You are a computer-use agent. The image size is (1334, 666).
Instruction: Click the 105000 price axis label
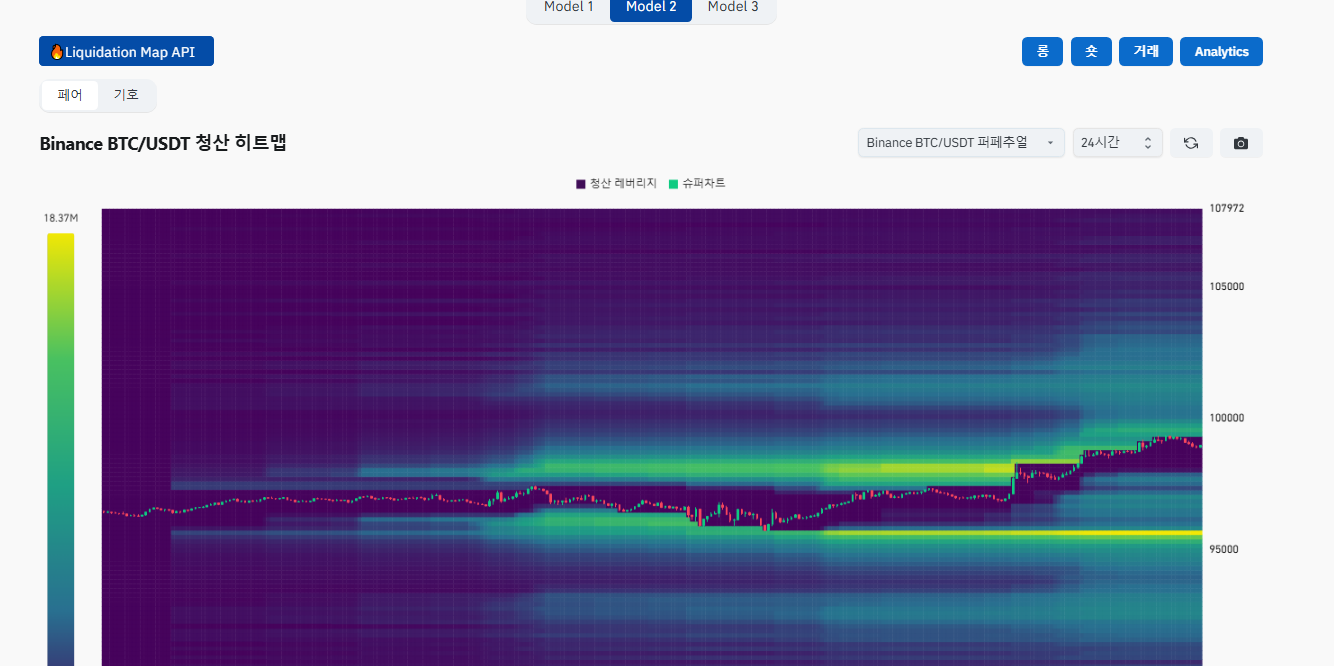[x=1226, y=286]
